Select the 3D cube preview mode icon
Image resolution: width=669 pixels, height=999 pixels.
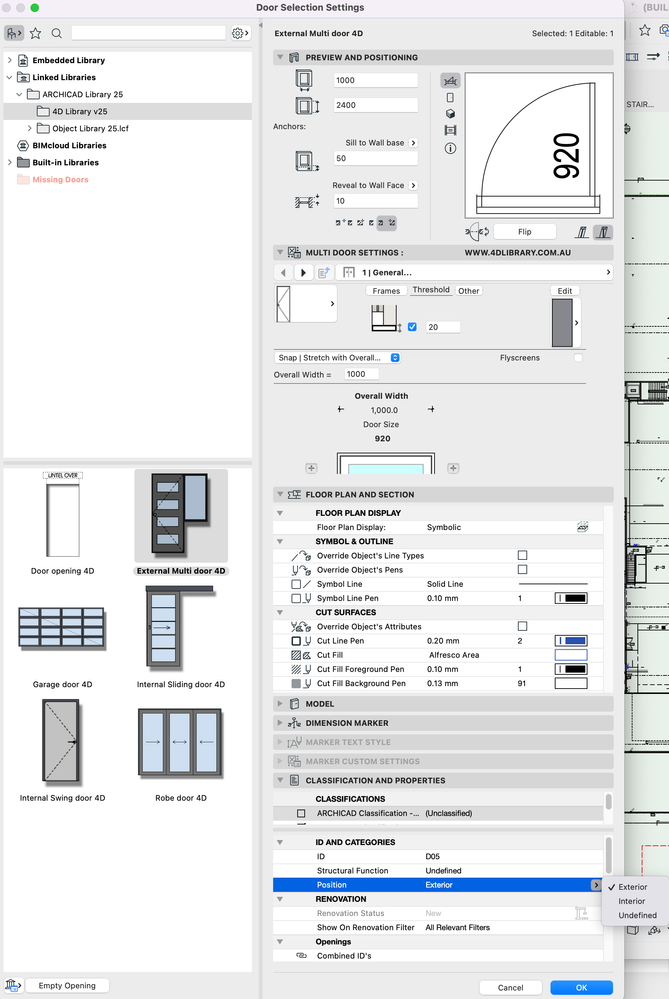[x=450, y=114]
